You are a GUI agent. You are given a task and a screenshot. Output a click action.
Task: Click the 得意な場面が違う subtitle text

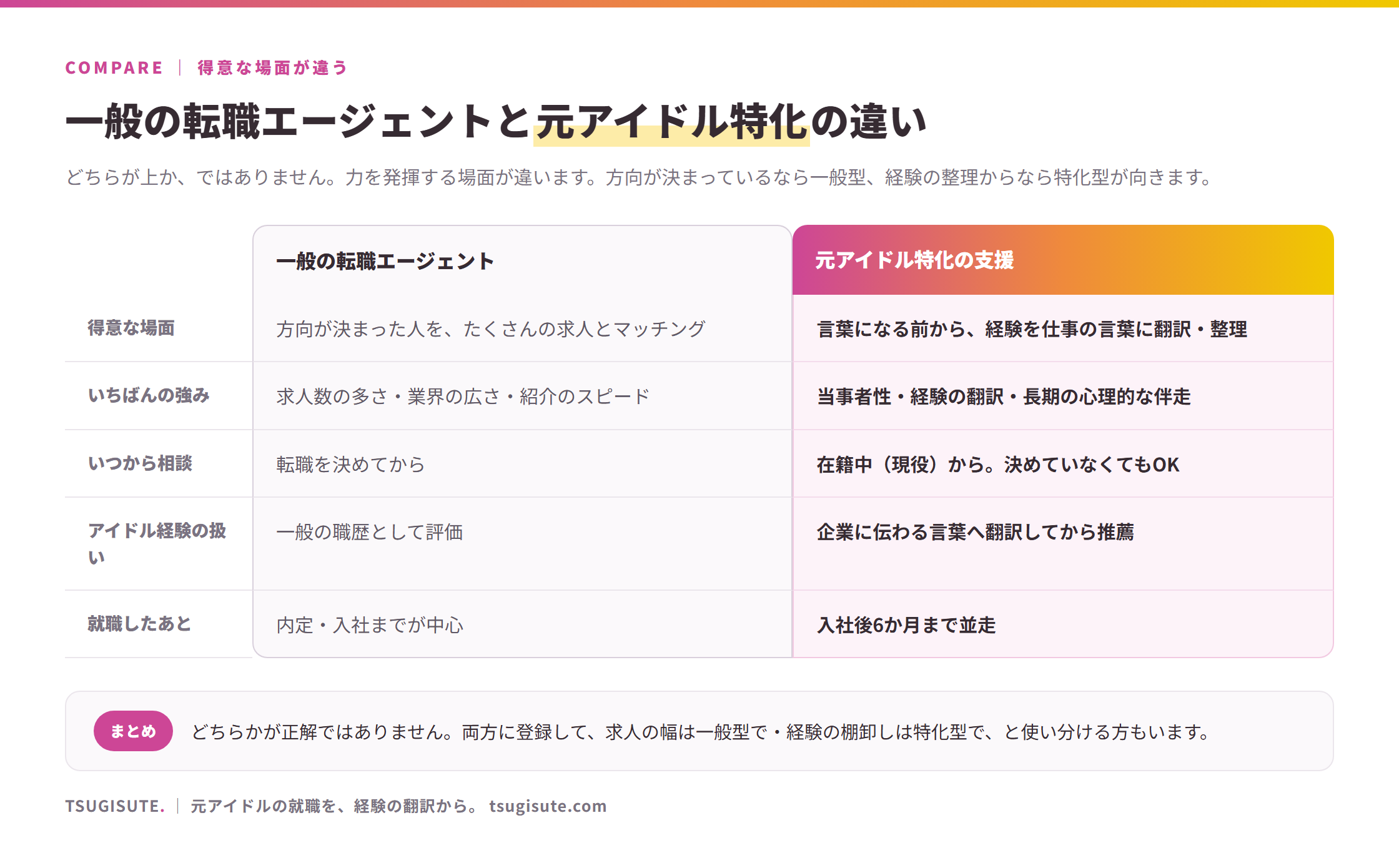(x=272, y=67)
